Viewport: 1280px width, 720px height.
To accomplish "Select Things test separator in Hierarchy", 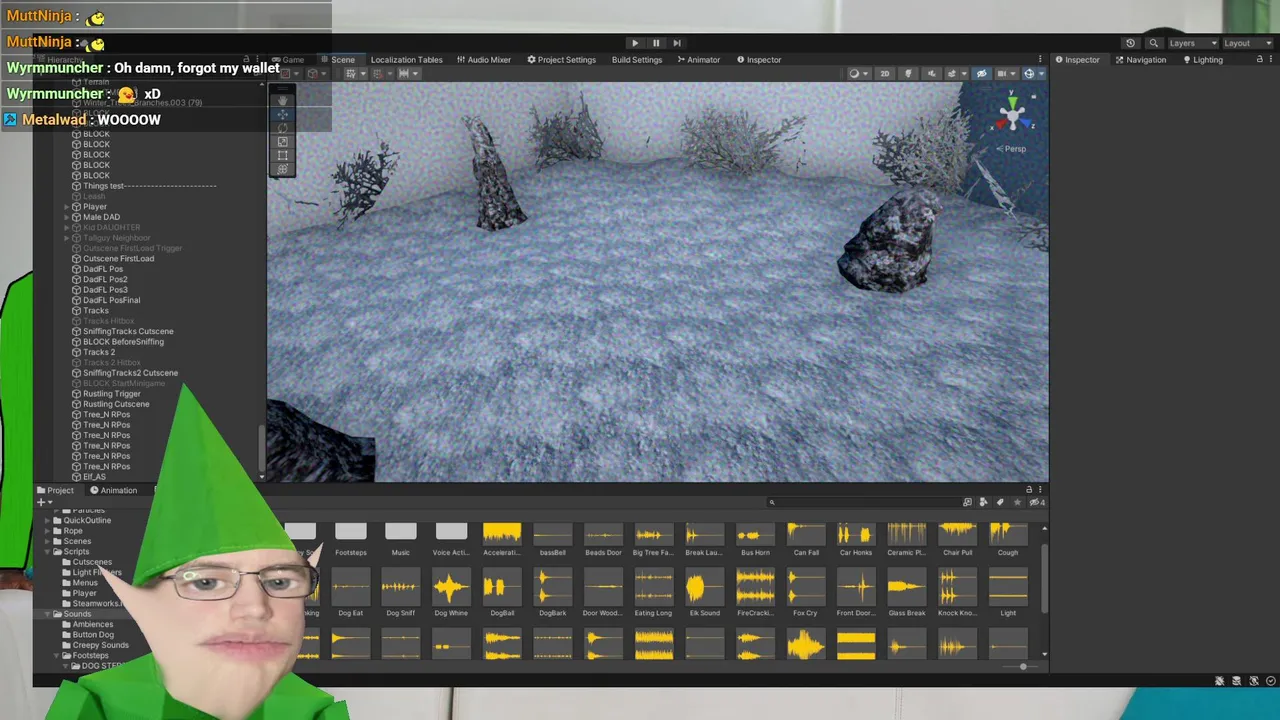I will (149, 186).
